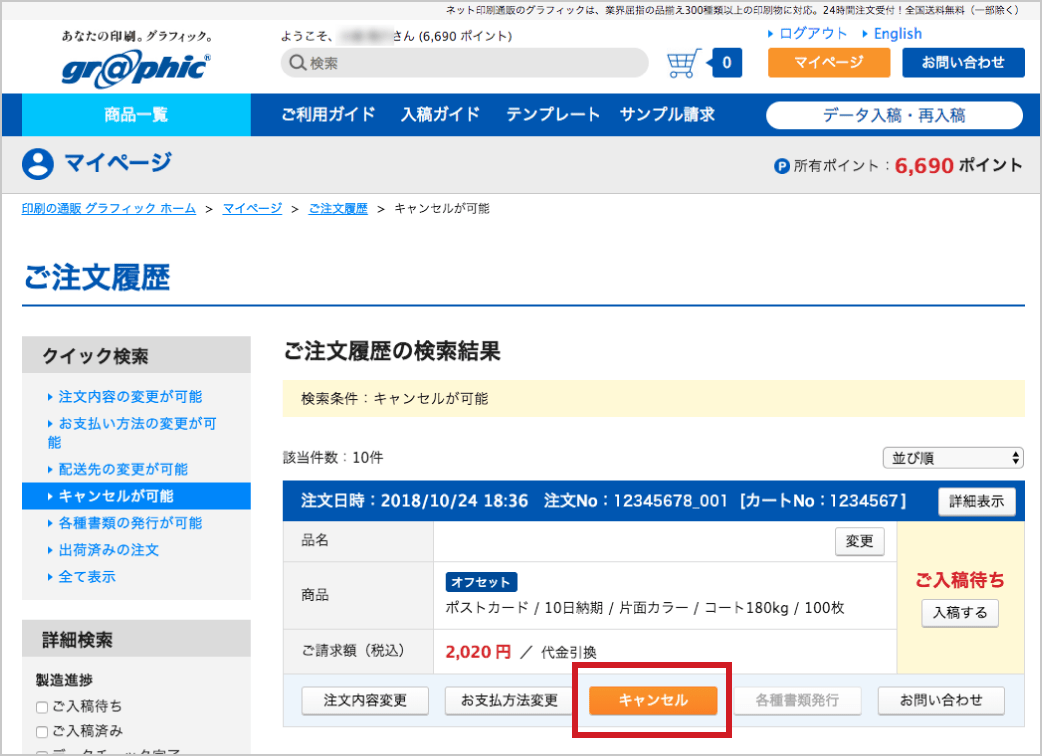The width and height of the screenshot is (1042, 756).
Task: Click the 入稿する button
Action: coord(959,612)
